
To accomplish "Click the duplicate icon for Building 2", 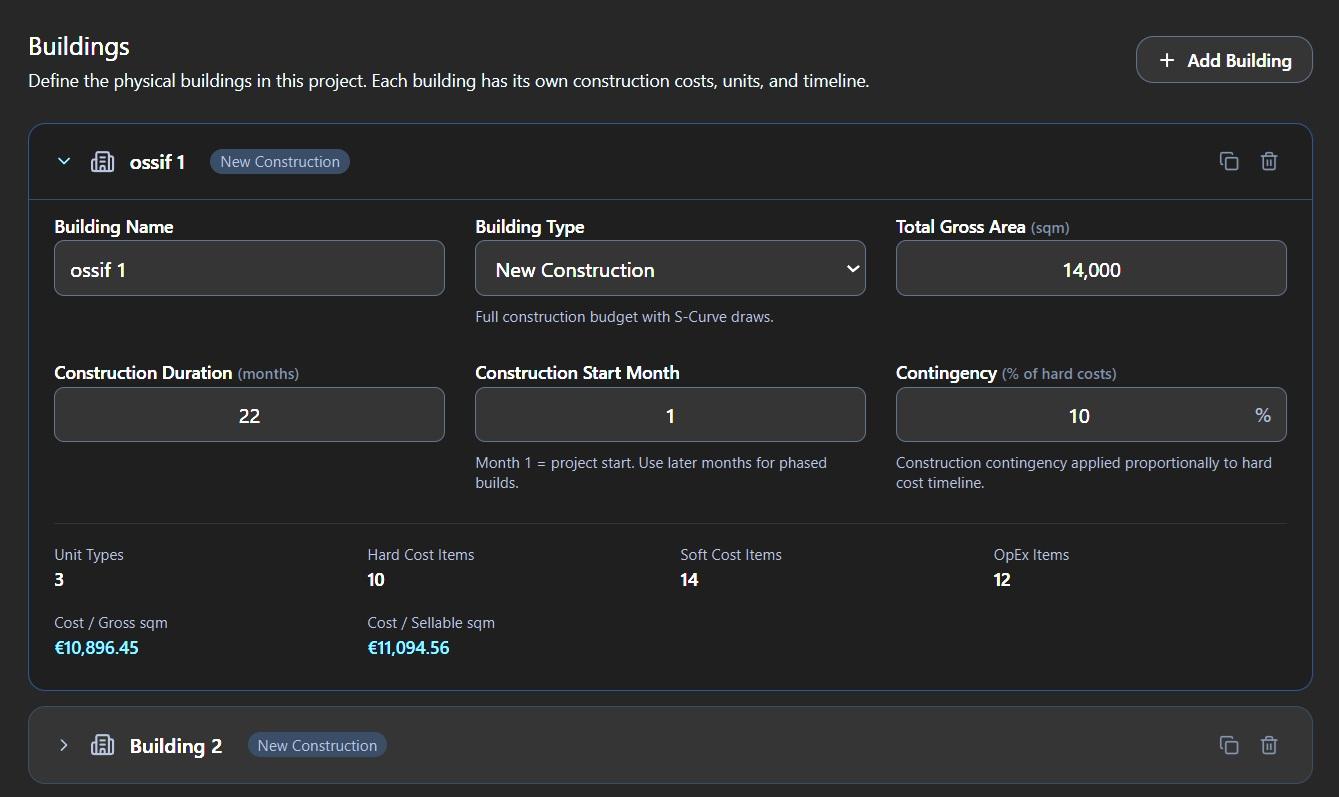I will [x=1229, y=745].
